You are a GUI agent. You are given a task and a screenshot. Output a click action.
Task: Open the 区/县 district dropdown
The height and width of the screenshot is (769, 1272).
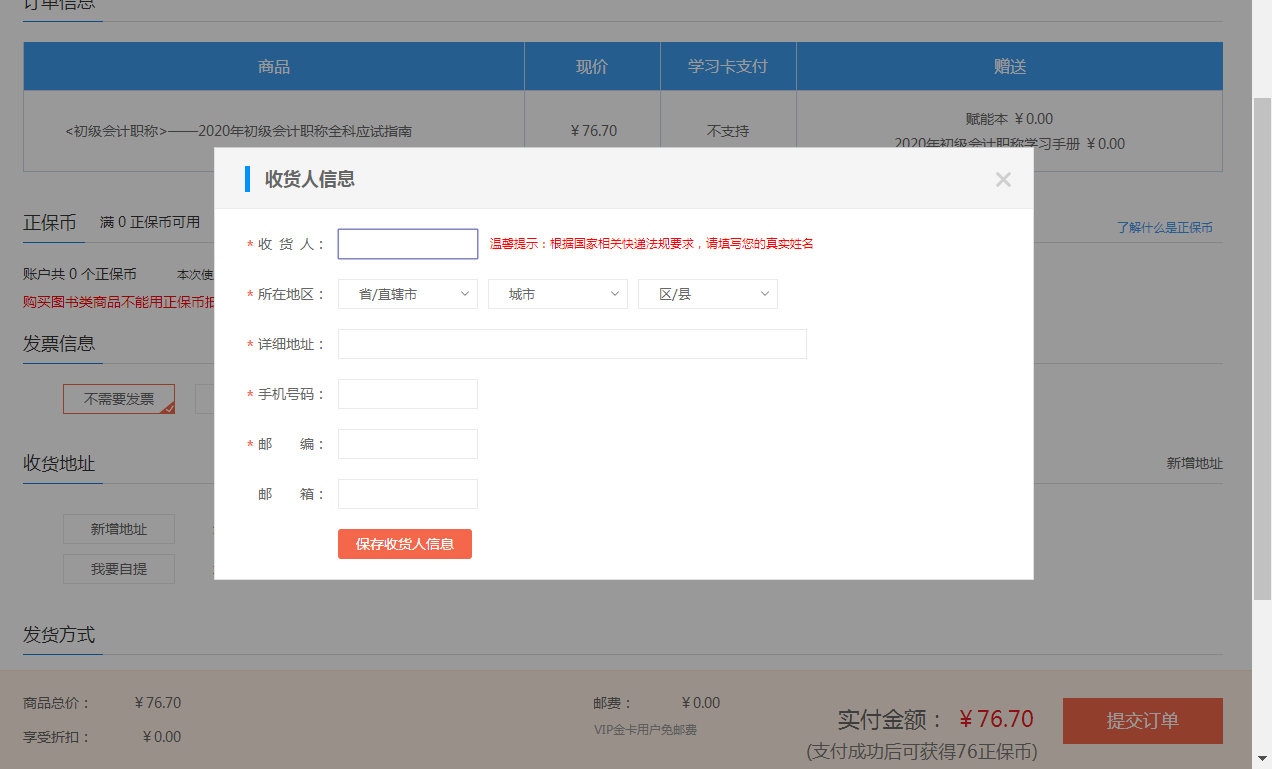pos(707,293)
